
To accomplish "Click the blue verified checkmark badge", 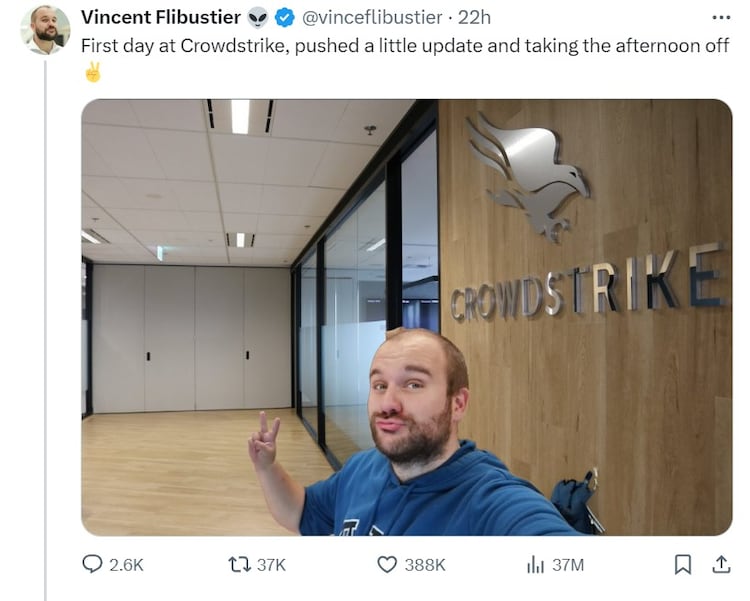I will pos(285,18).
